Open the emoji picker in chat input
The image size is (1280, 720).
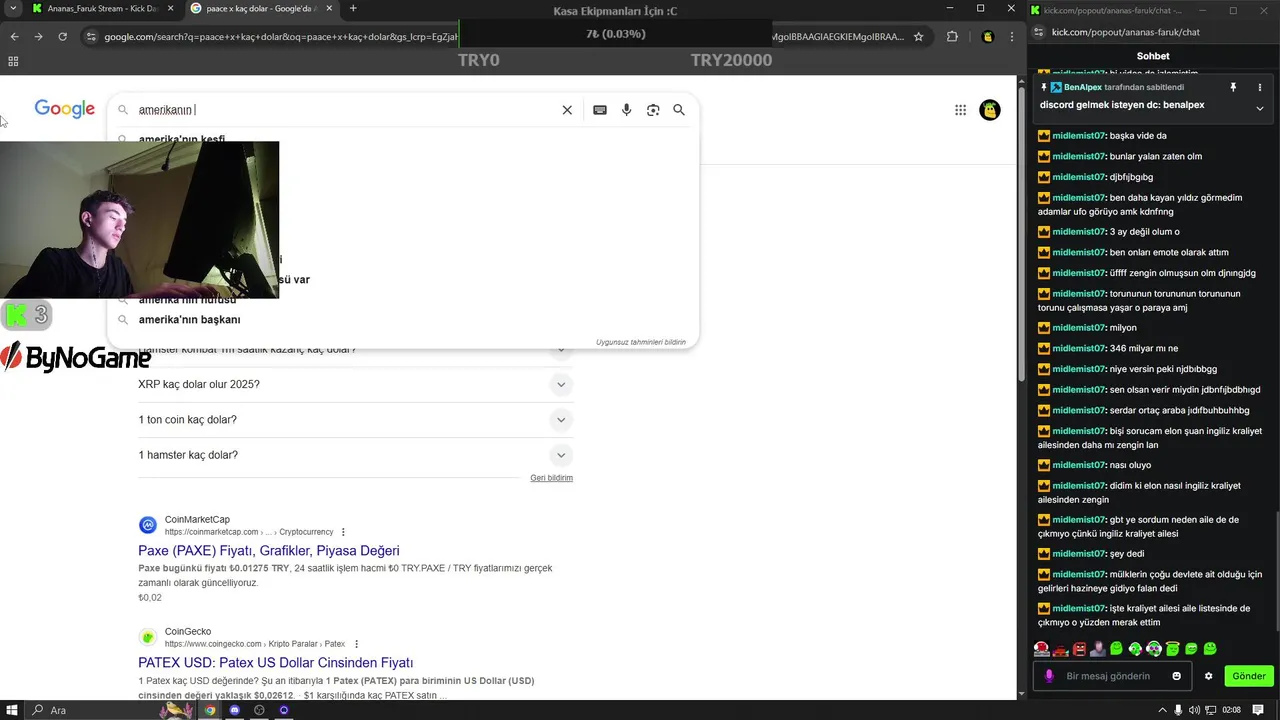point(1176,676)
